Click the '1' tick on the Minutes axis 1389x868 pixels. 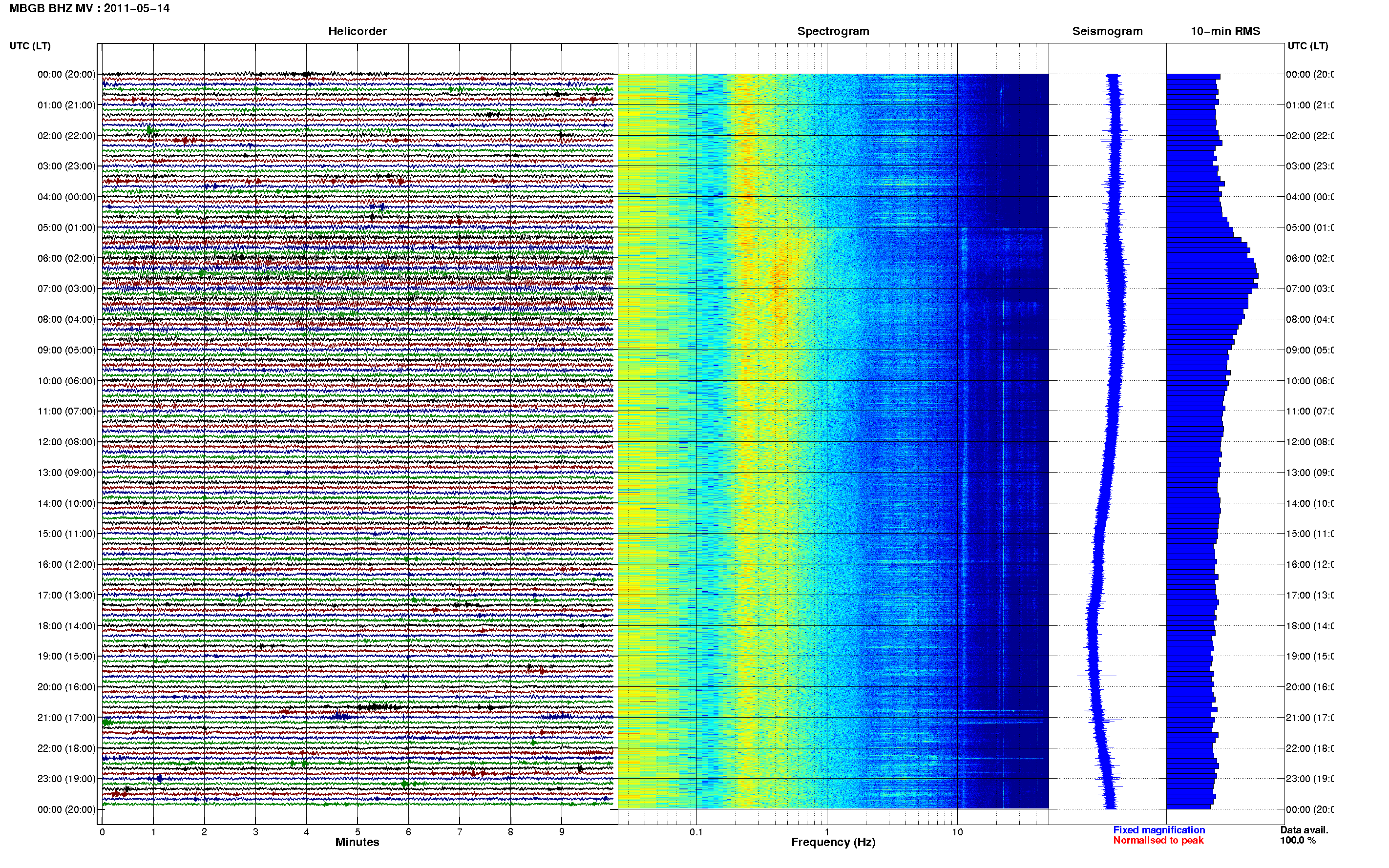153,832
